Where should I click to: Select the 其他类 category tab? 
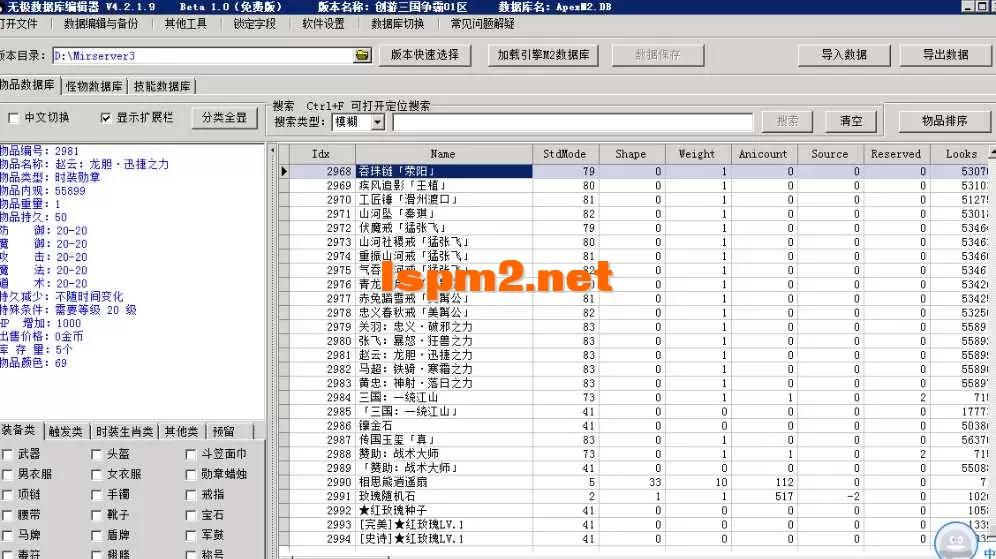[x=182, y=432]
